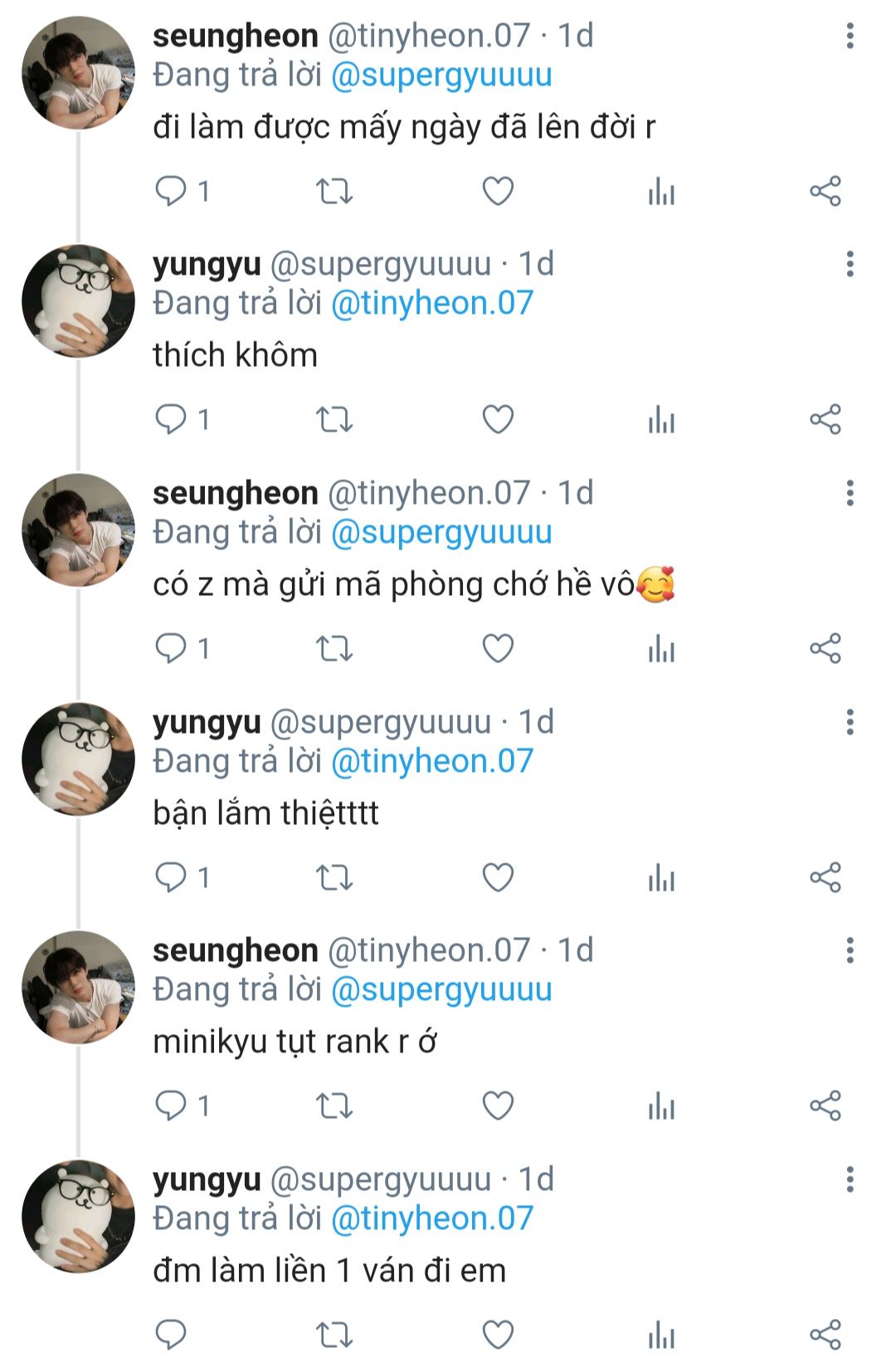Like the "đm làm liền 1 ván" tweet

click(498, 1335)
